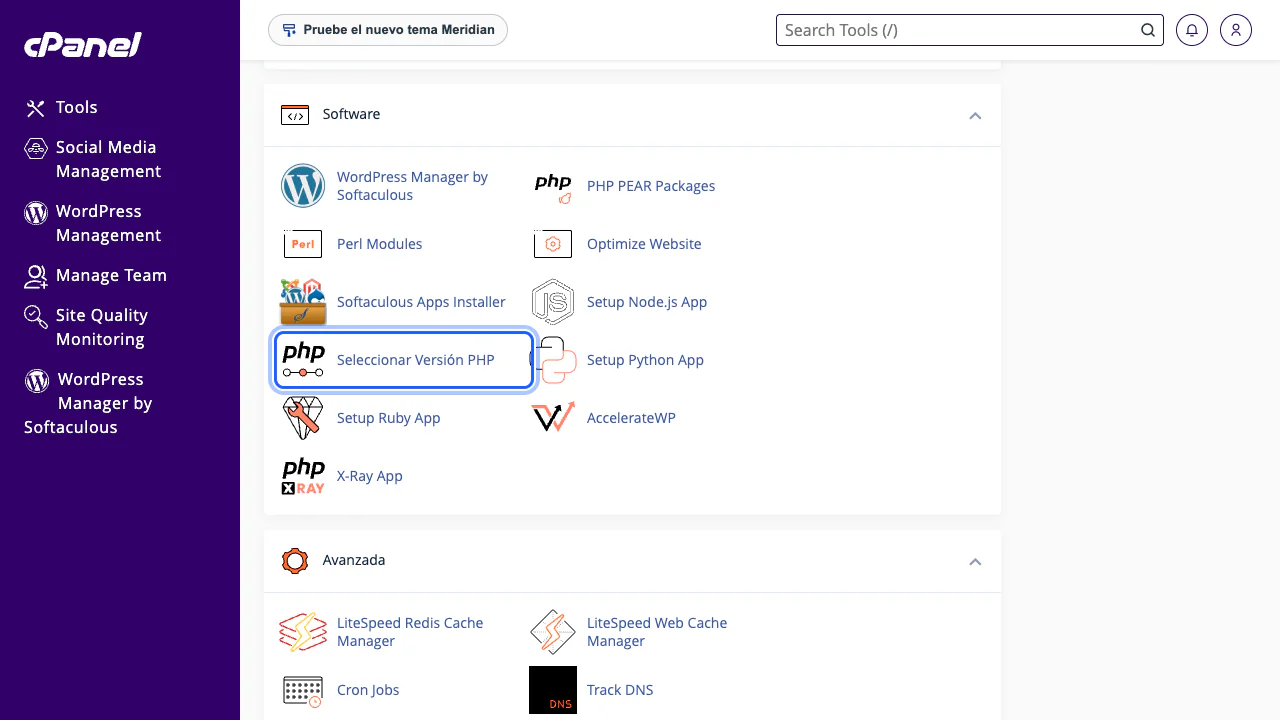Click the Perl Modules icon
This screenshot has width=1280, height=720.
pos(303,244)
